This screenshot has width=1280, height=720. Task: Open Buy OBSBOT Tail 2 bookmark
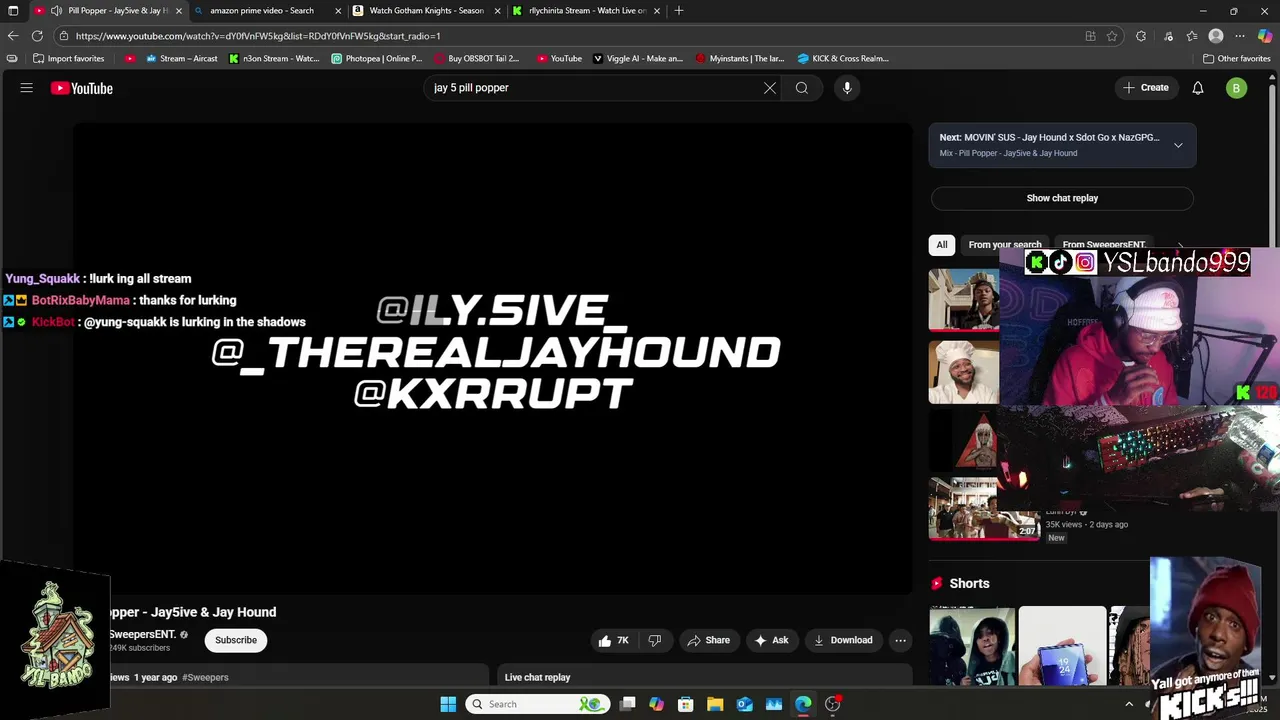tap(477, 59)
